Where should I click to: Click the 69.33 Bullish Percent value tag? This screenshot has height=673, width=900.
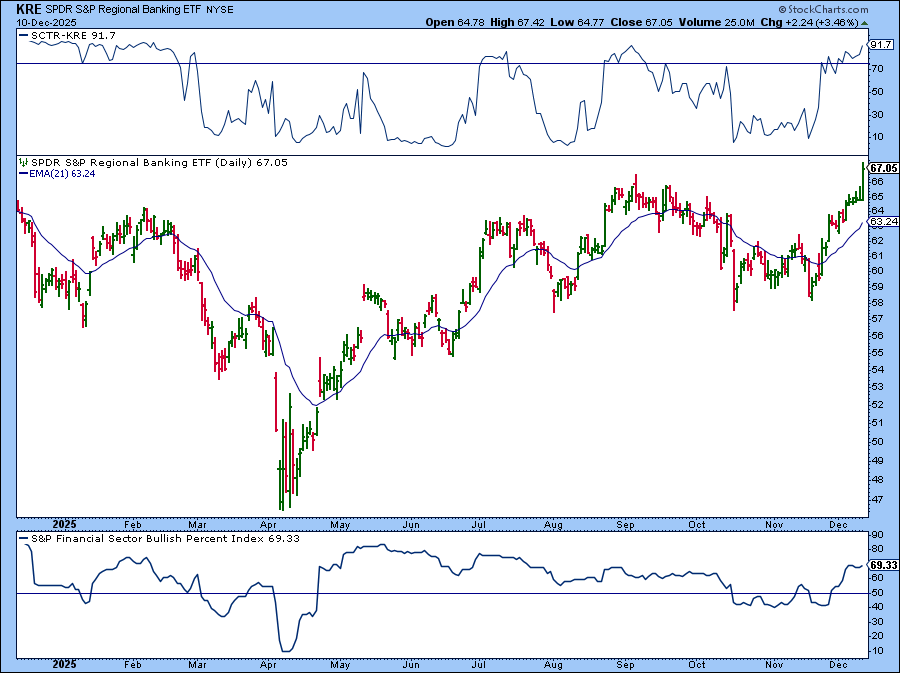click(881, 565)
